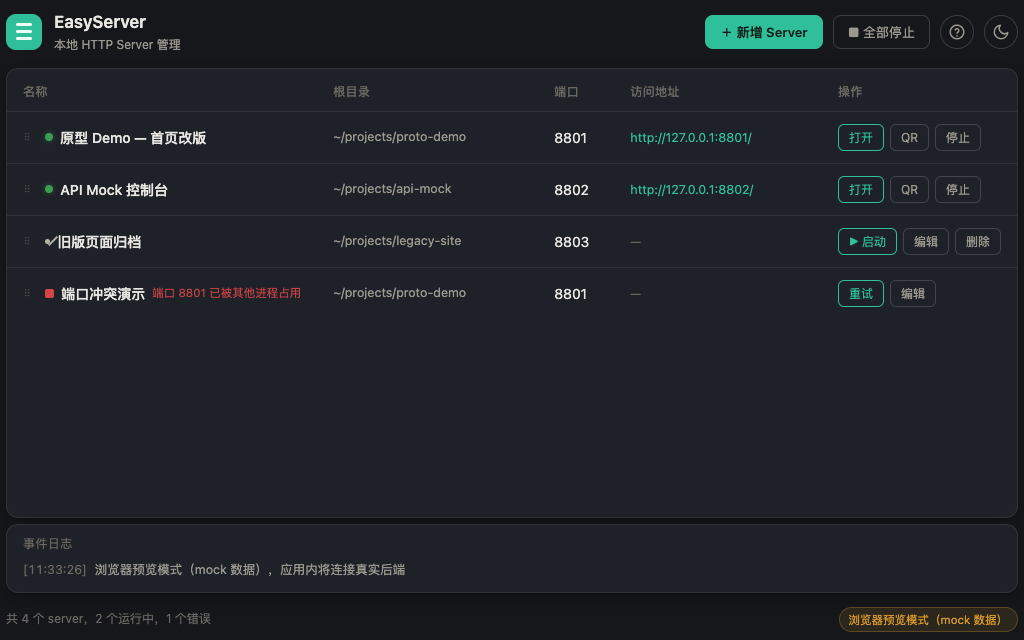
Task: Click the 新增 Server button
Action: coord(763,32)
